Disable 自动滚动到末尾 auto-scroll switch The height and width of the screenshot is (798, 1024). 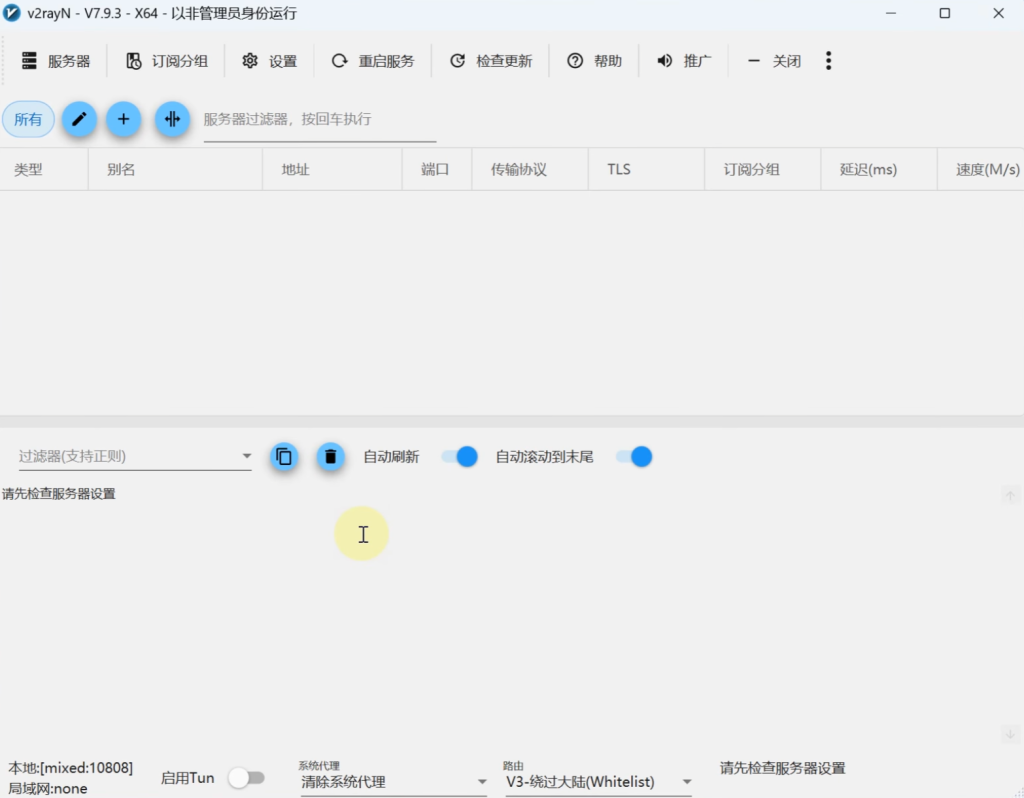point(633,456)
